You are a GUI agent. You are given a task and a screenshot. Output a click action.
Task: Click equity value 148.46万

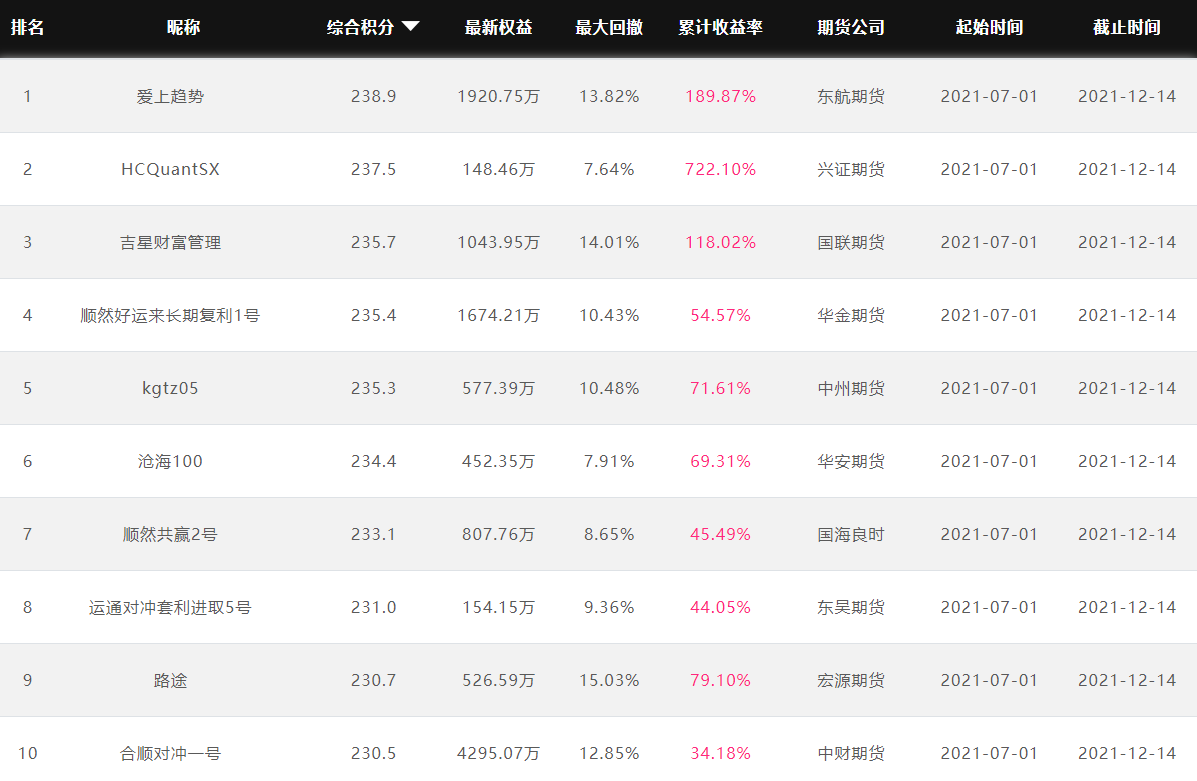coord(498,169)
